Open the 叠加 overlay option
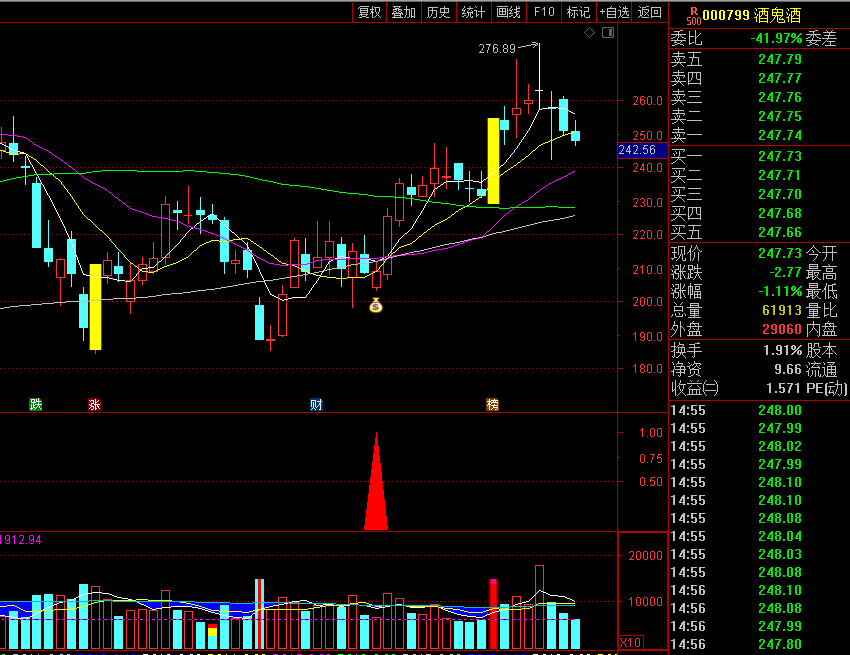The image size is (850, 655). pos(404,12)
